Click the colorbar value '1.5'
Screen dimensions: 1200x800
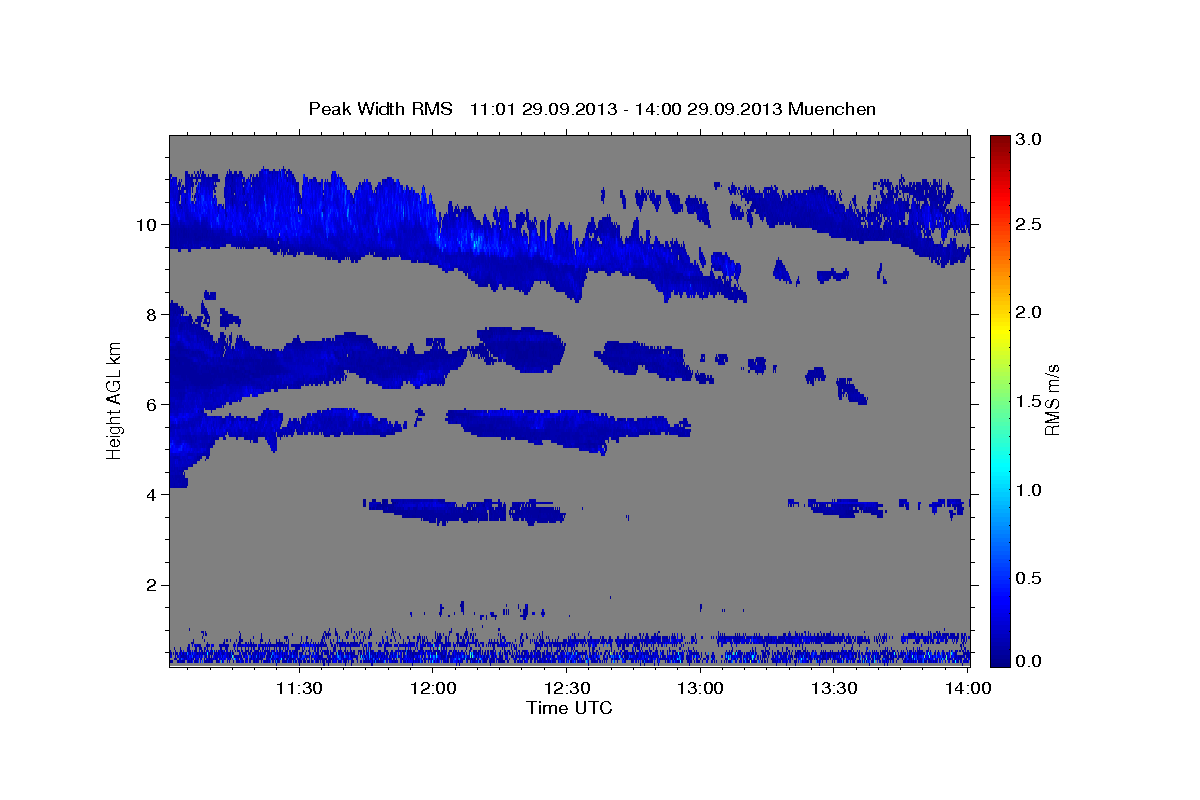(1030, 401)
